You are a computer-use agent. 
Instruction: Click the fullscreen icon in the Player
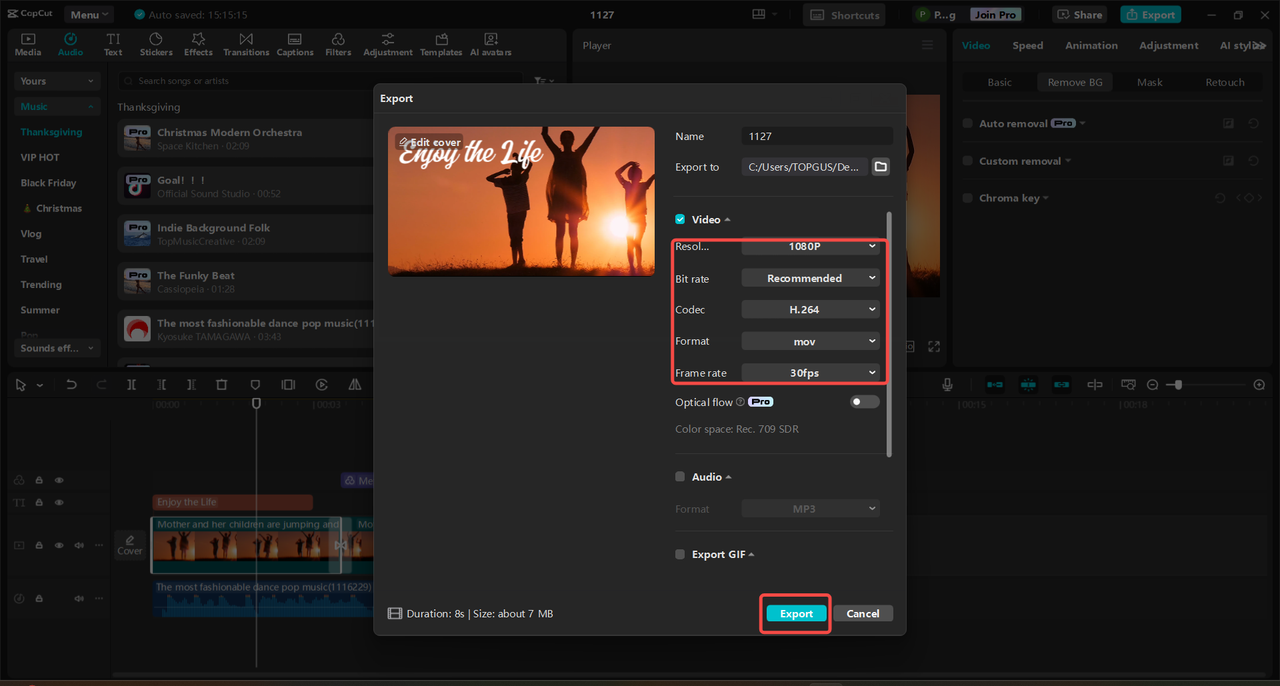click(x=934, y=346)
